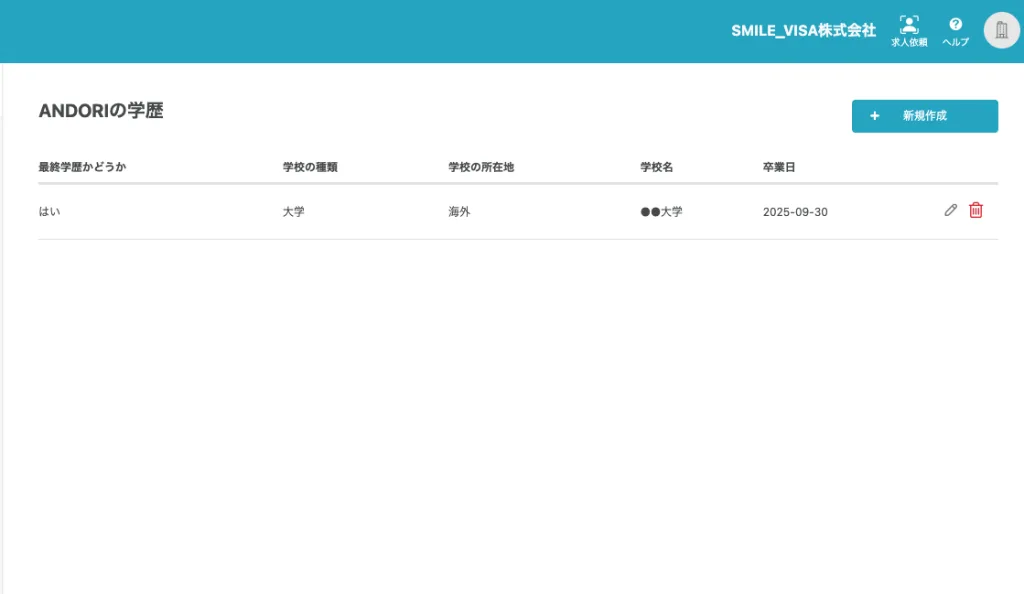Click the 2025-09-30 graduation date cell

795,212
